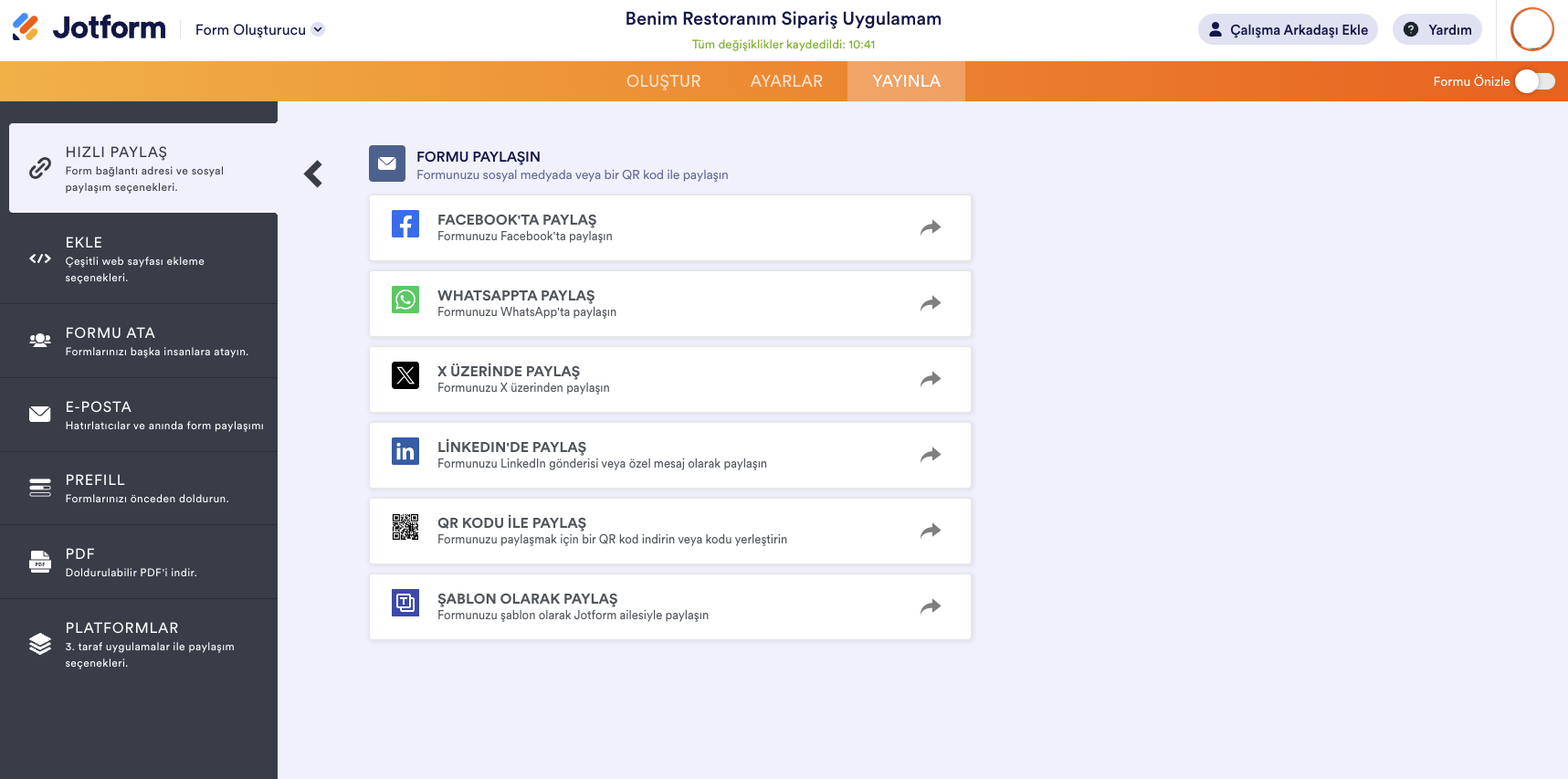Click the WhatsApp logo icon
The width and height of the screenshot is (1568, 779).
pos(405,300)
